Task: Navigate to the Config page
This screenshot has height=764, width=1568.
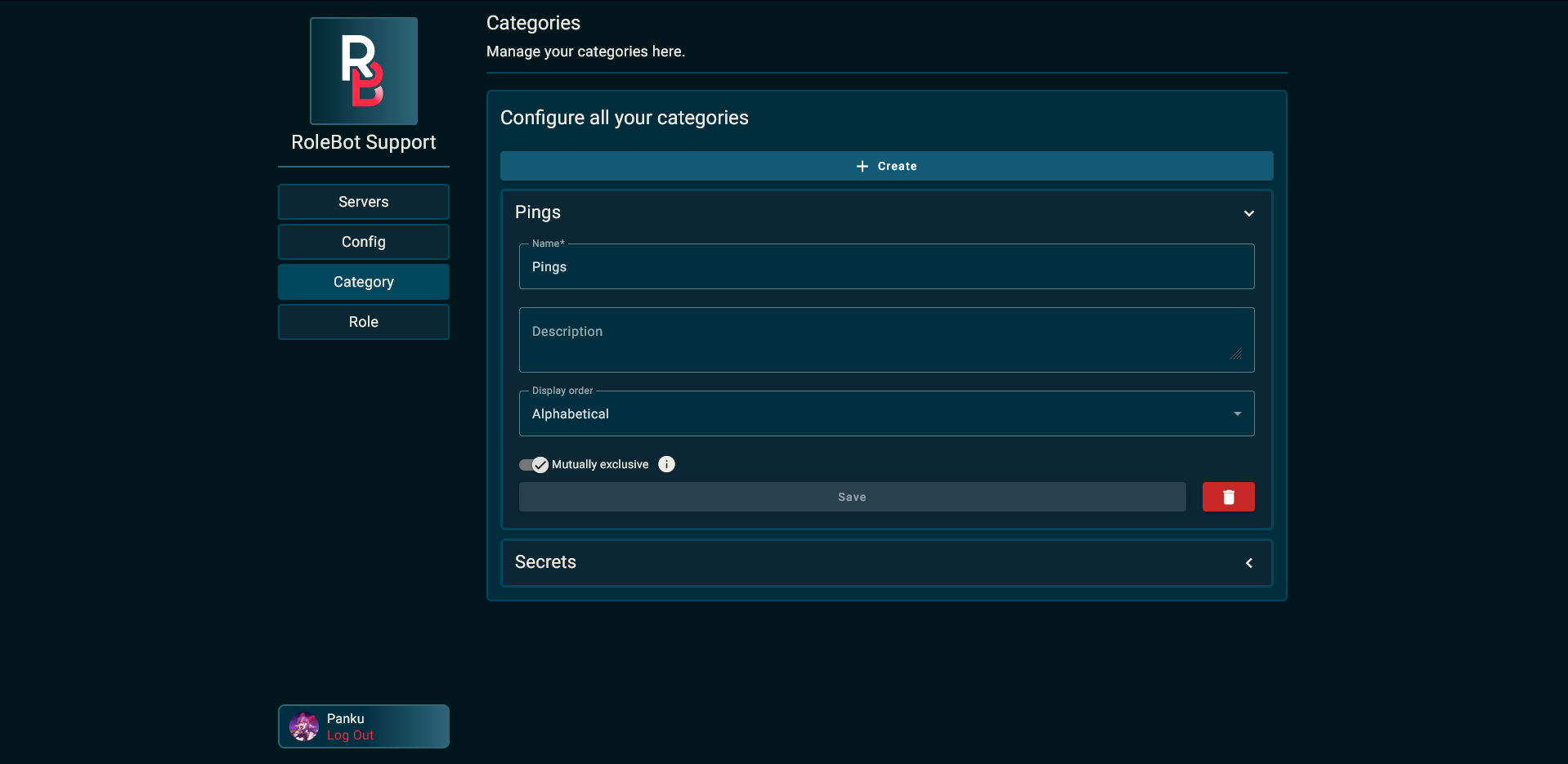Action: pyautogui.click(x=363, y=241)
